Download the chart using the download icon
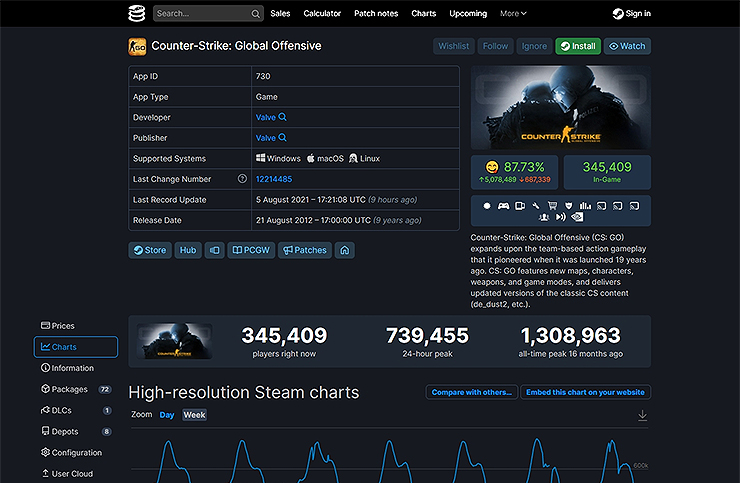This screenshot has height=483, width=740. click(x=642, y=415)
